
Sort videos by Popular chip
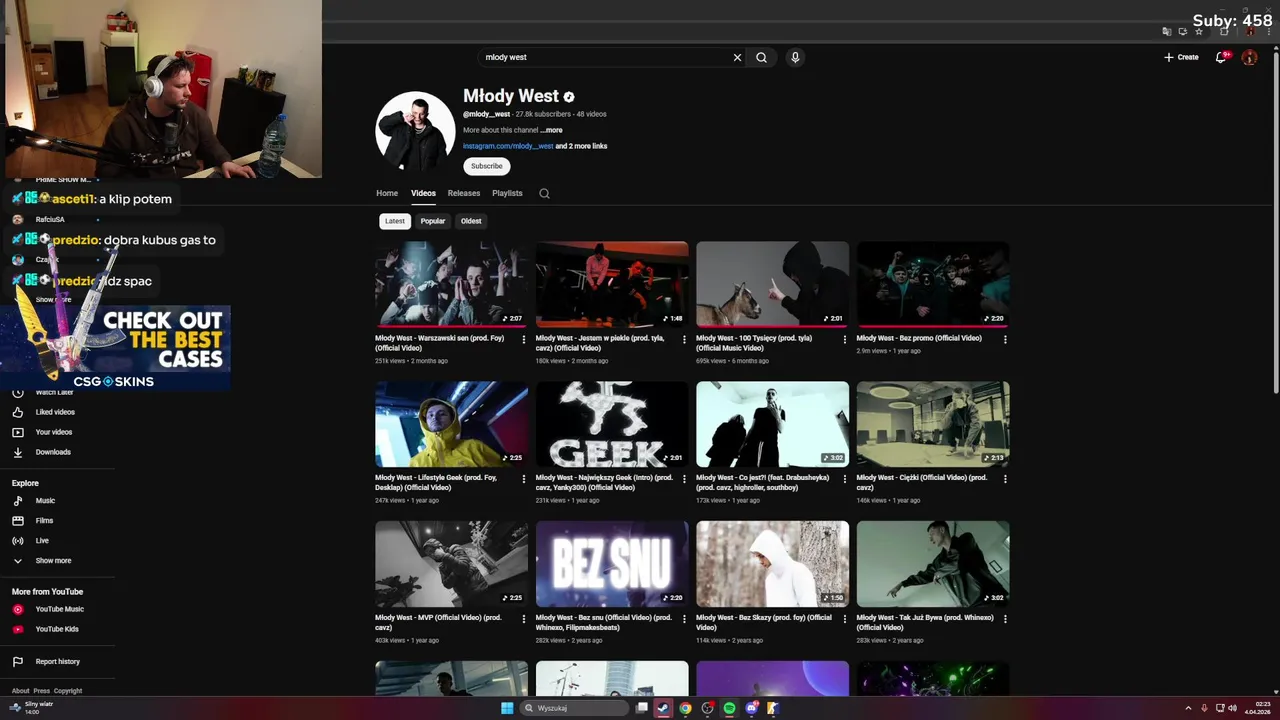(433, 221)
